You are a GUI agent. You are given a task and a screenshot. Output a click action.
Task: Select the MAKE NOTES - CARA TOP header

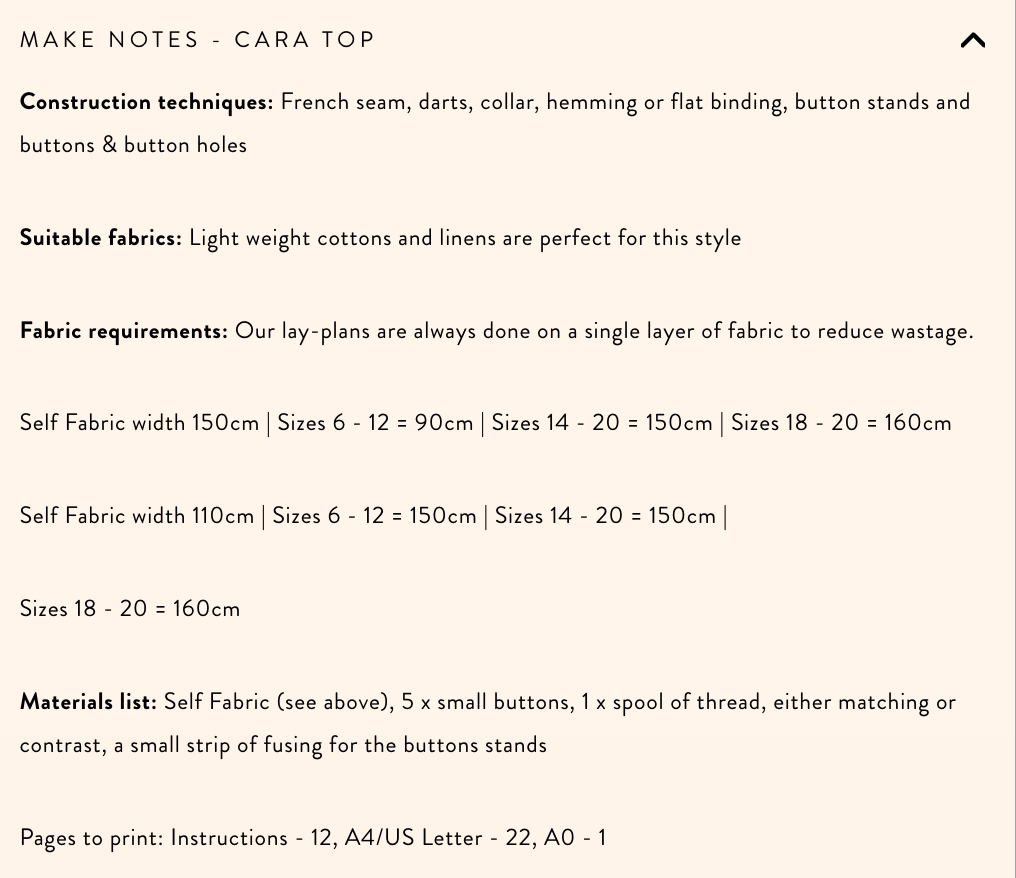point(197,40)
